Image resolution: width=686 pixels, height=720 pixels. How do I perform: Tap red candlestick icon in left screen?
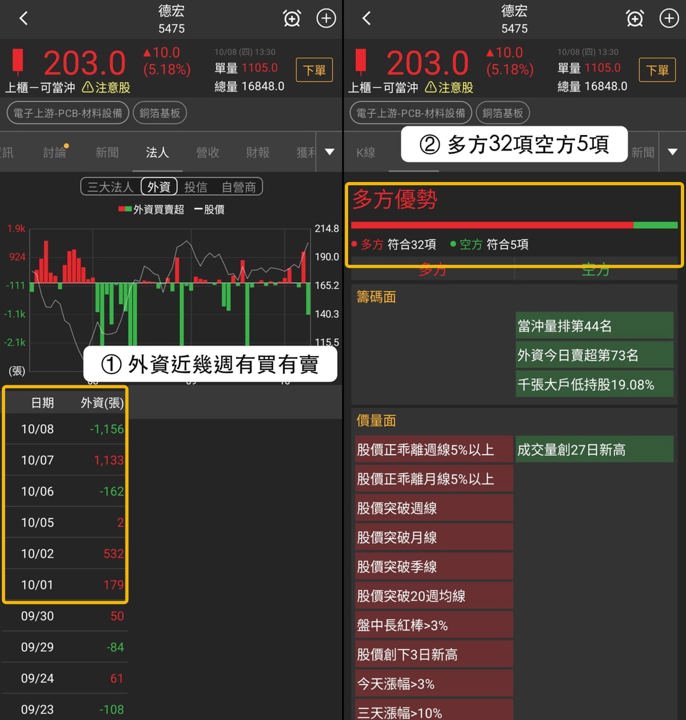tap(18, 62)
